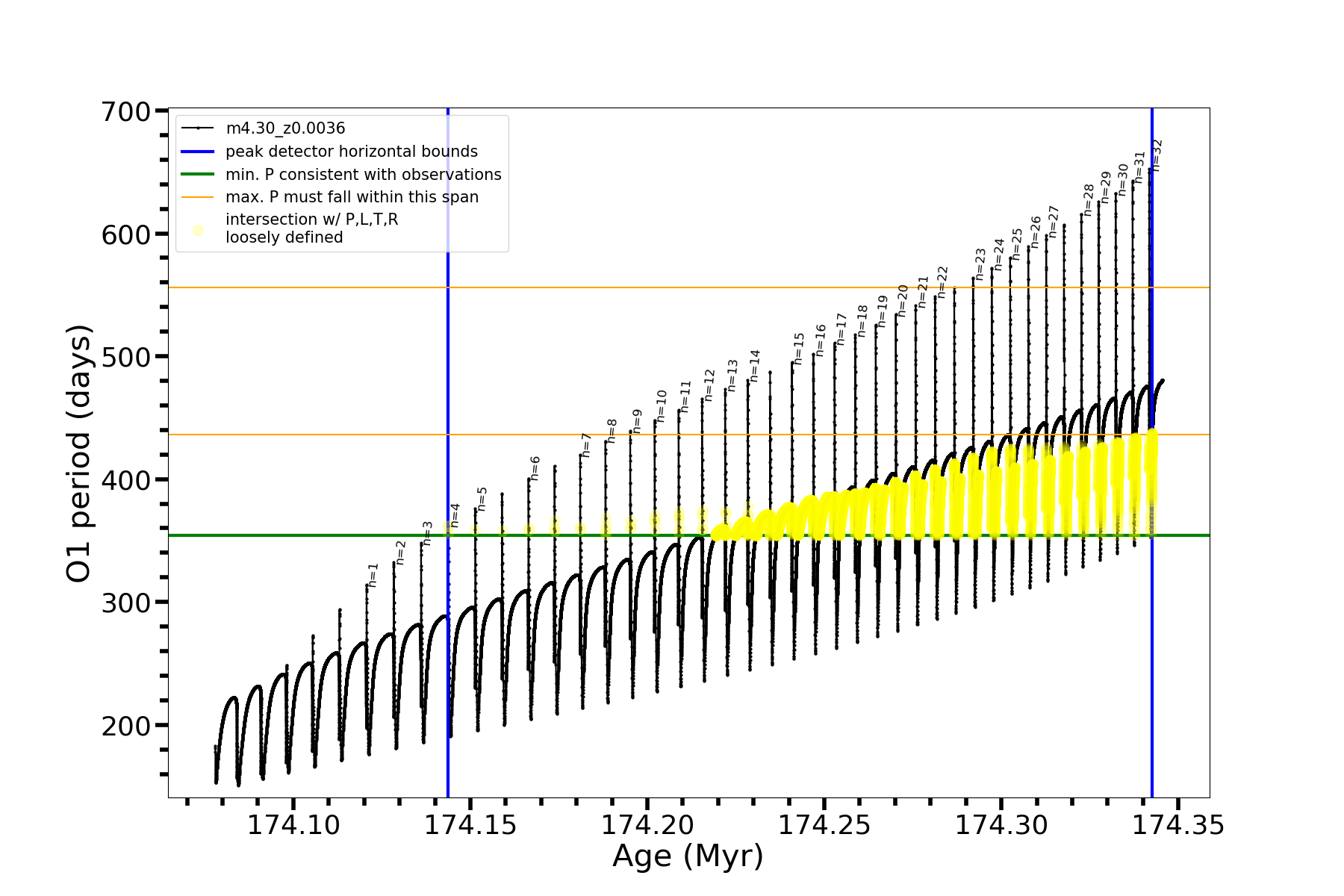Click the blue line sample in legend

point(198,152)
